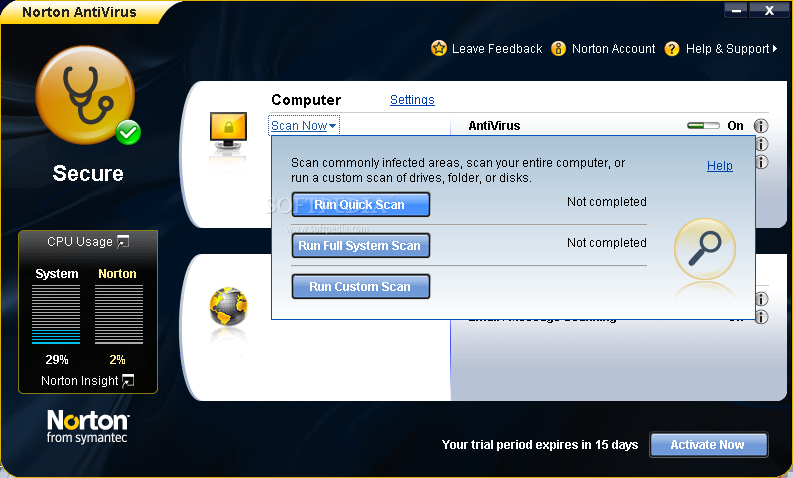
Task: Expand the Scan Now dropdown
Action: tap(303, 125)
